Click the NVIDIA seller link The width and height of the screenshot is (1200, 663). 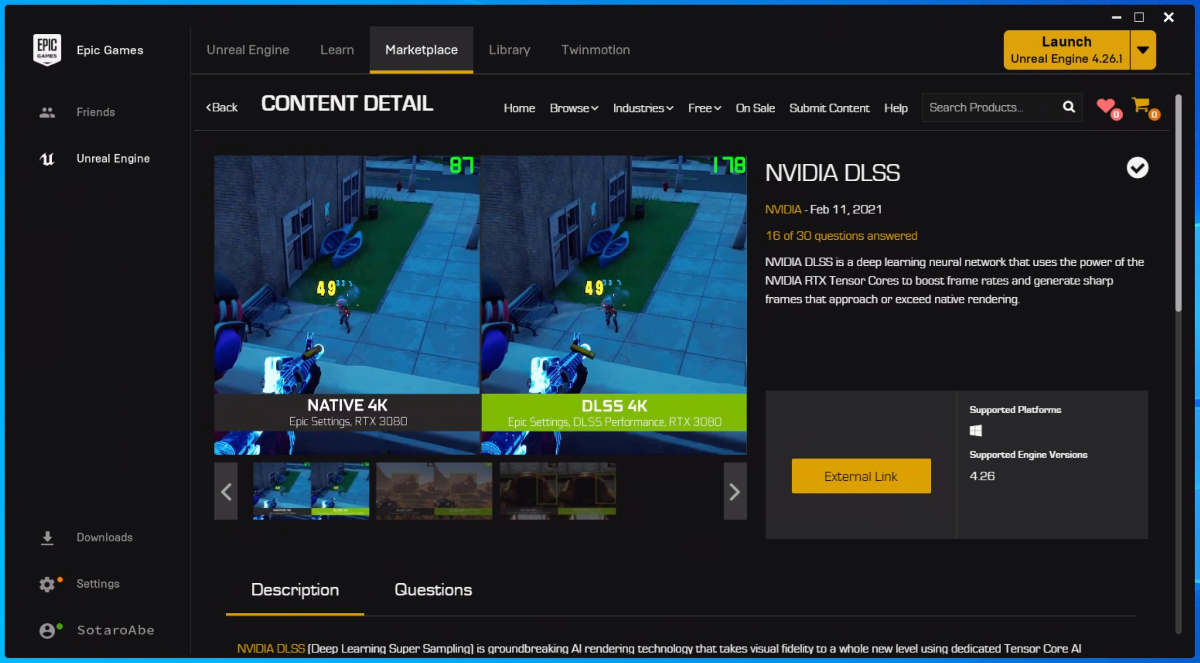[x=783, y=210]
